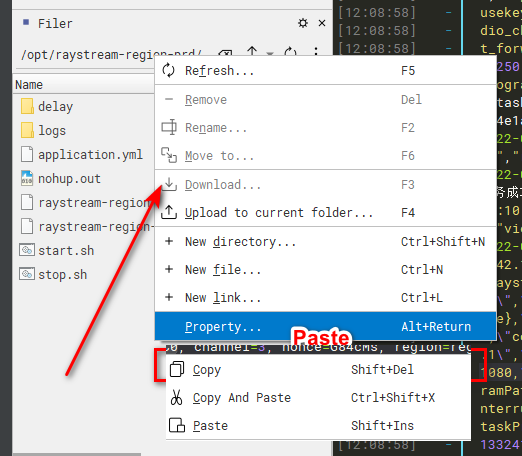Click the Rename icon in the menu
The height and width of the screenshot is (456, 522).
(x=169, y=127)
